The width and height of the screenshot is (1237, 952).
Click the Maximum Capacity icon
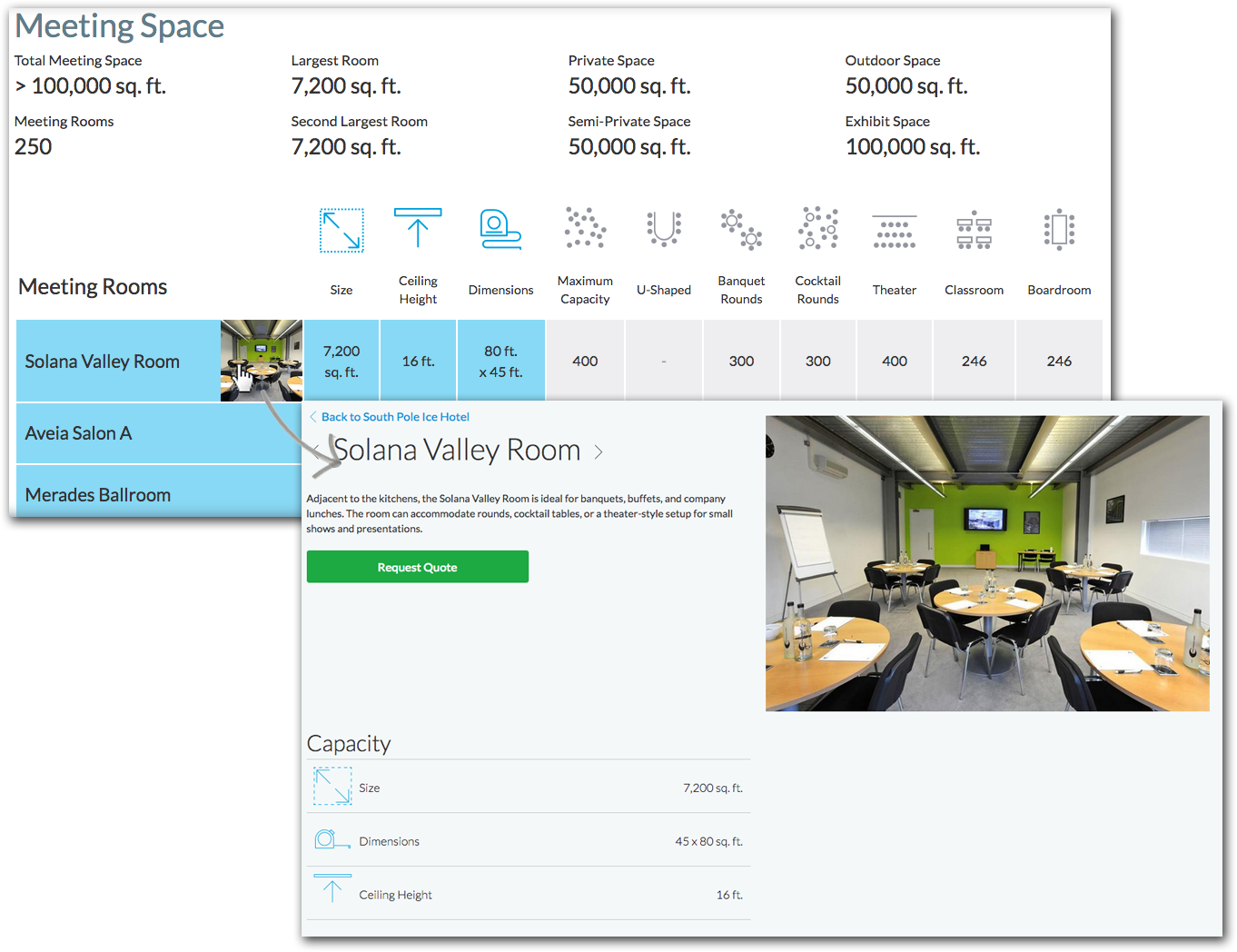coord(584,228)
